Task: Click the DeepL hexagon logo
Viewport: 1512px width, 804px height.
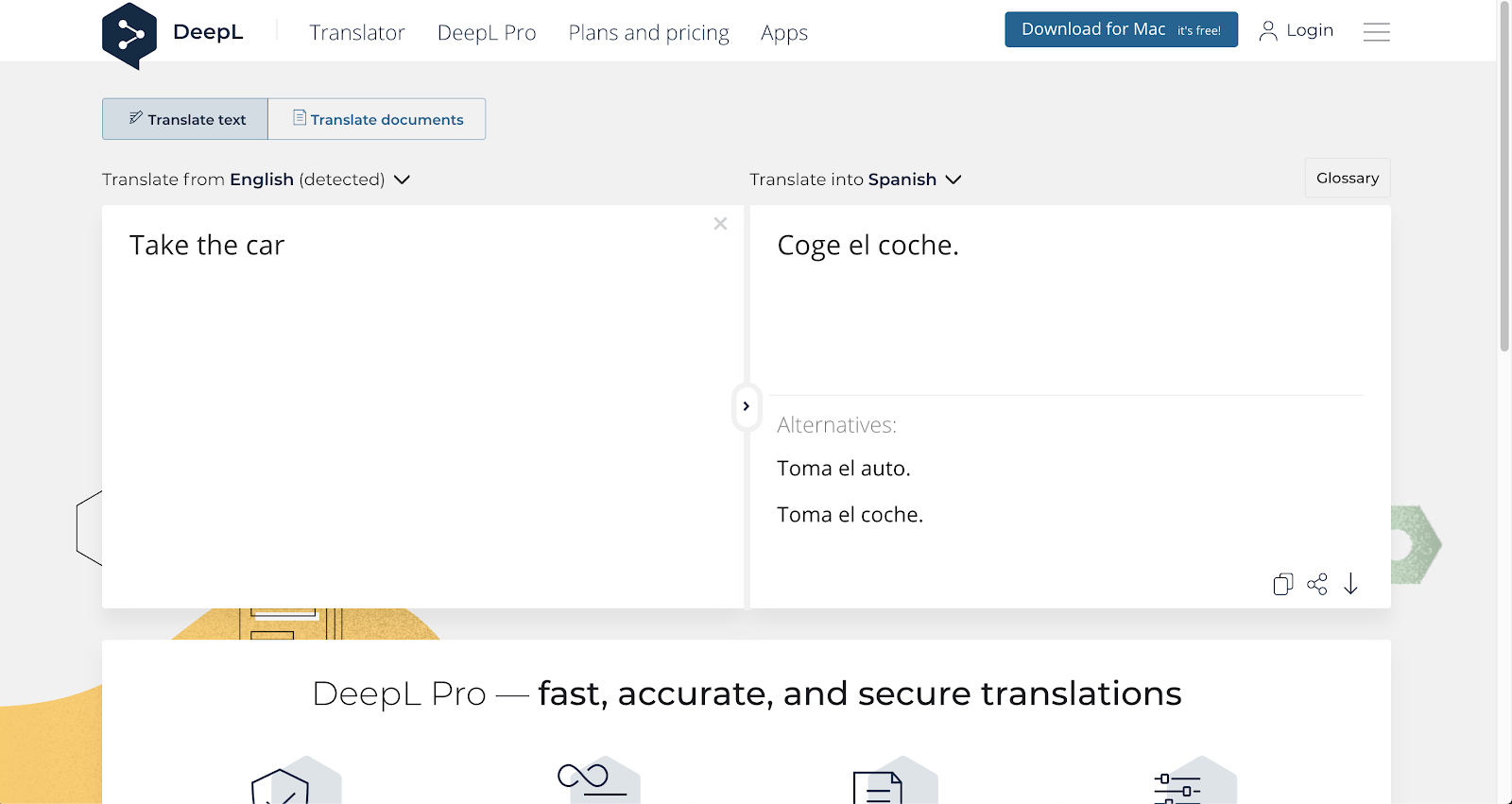Action: (x=129, y=36)
